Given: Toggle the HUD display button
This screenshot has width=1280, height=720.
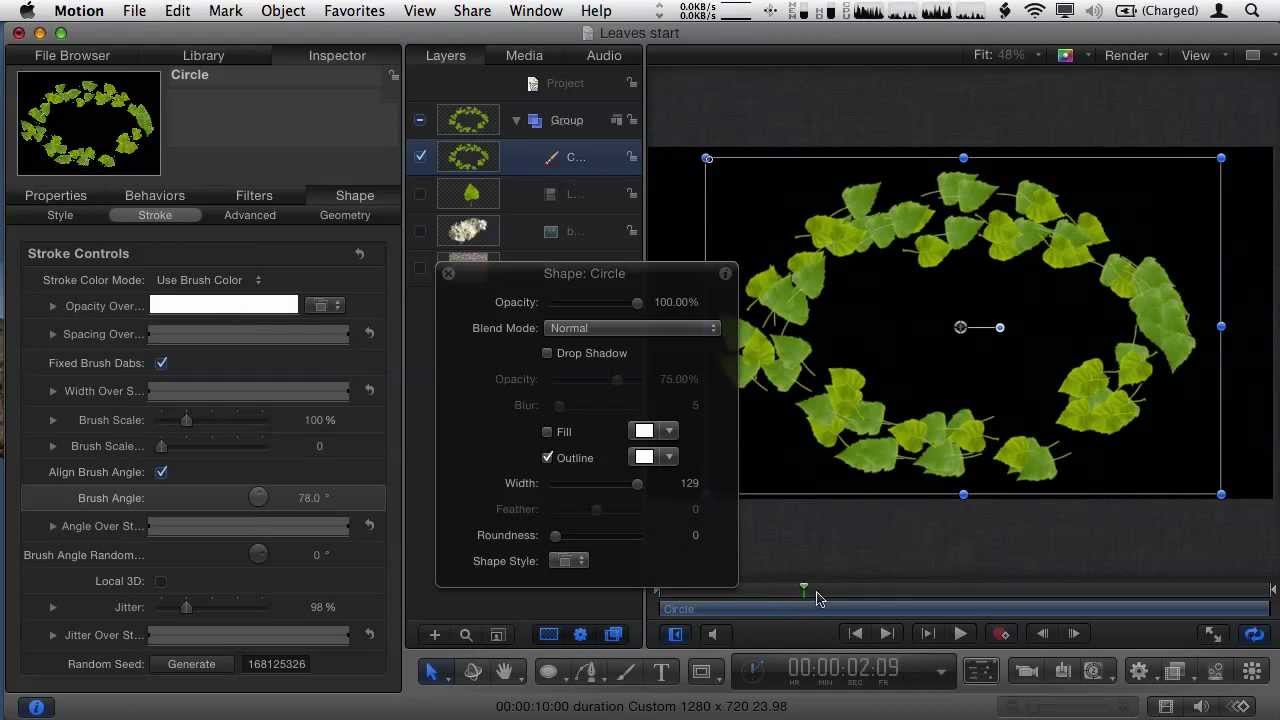Looking at the screenshot, I should 982,672.
